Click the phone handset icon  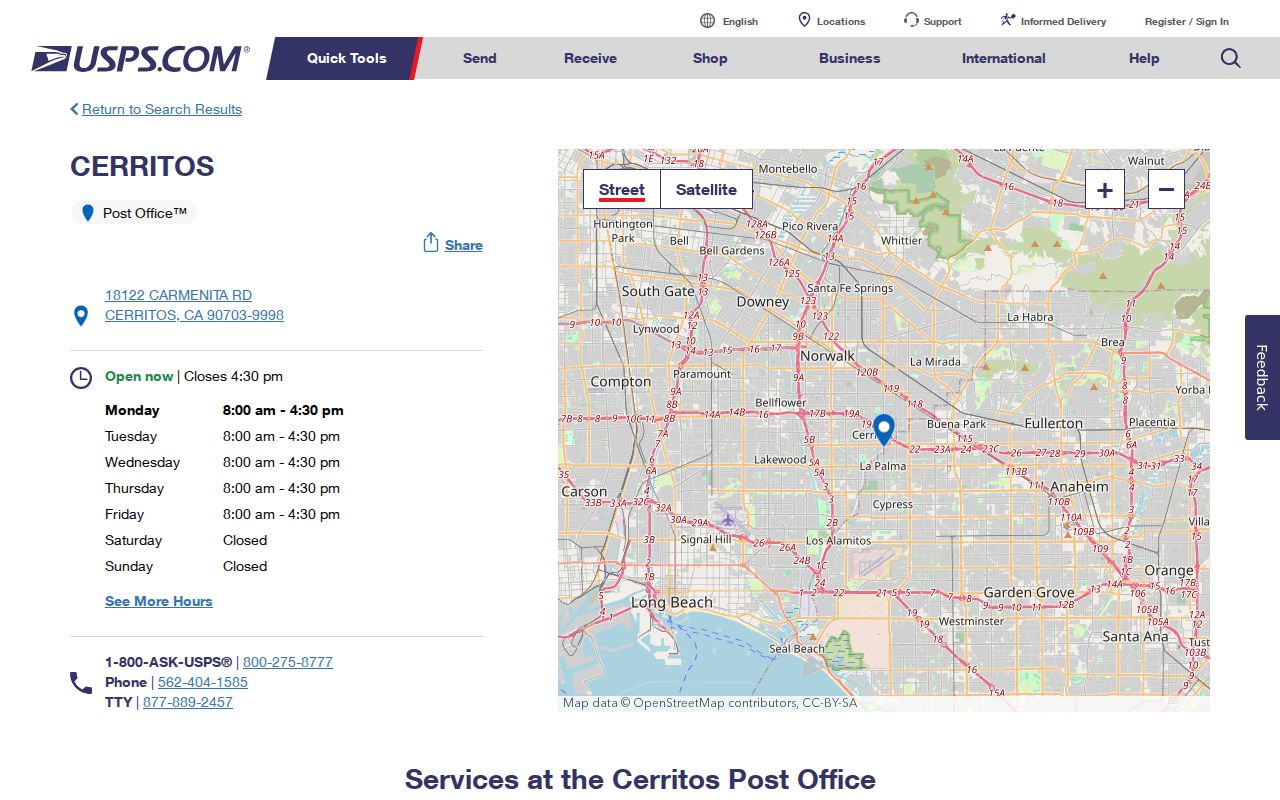pyautogui.click(x=81, y=683)
